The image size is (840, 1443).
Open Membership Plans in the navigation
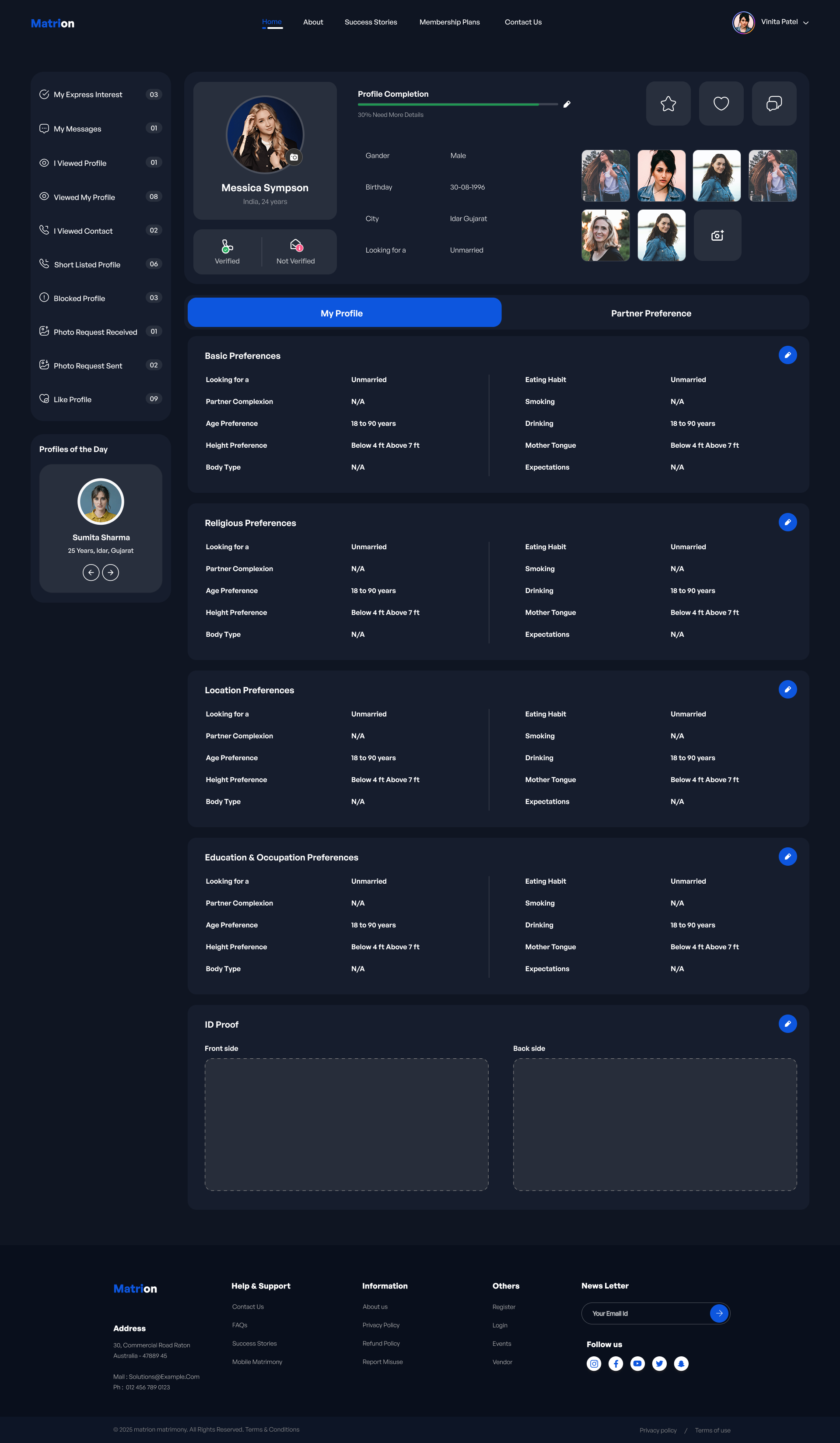[x=450, y=22]
